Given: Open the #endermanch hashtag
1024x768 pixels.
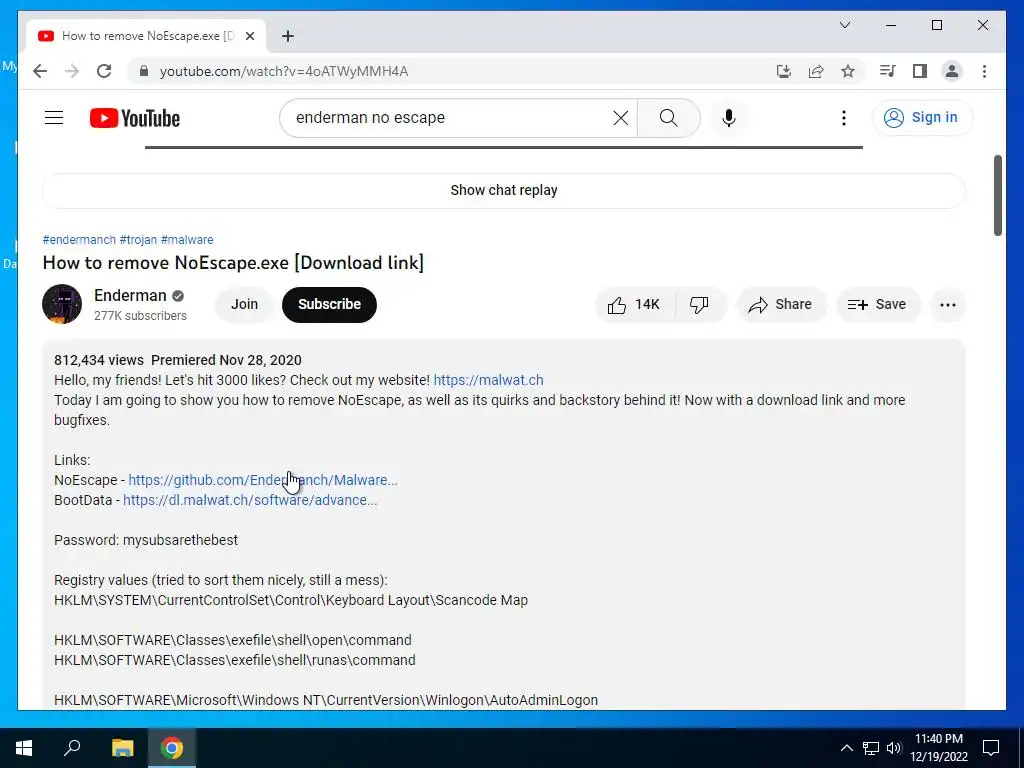Looking at the screenshot, I should (x=79, y=240).
